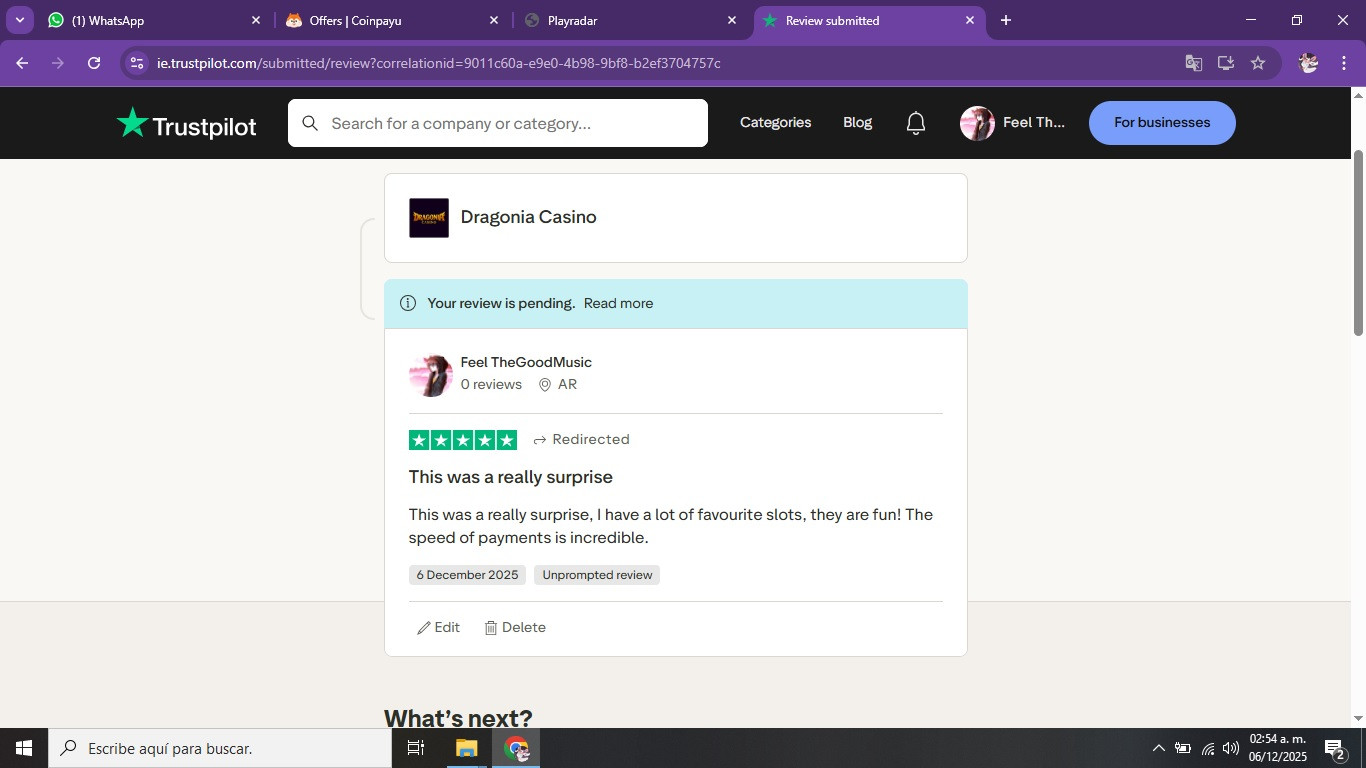The width and height of the screenshot is (1366, 768).
Task: Open the Feel TheGoodMusic profile name
Action: (526, 362)
